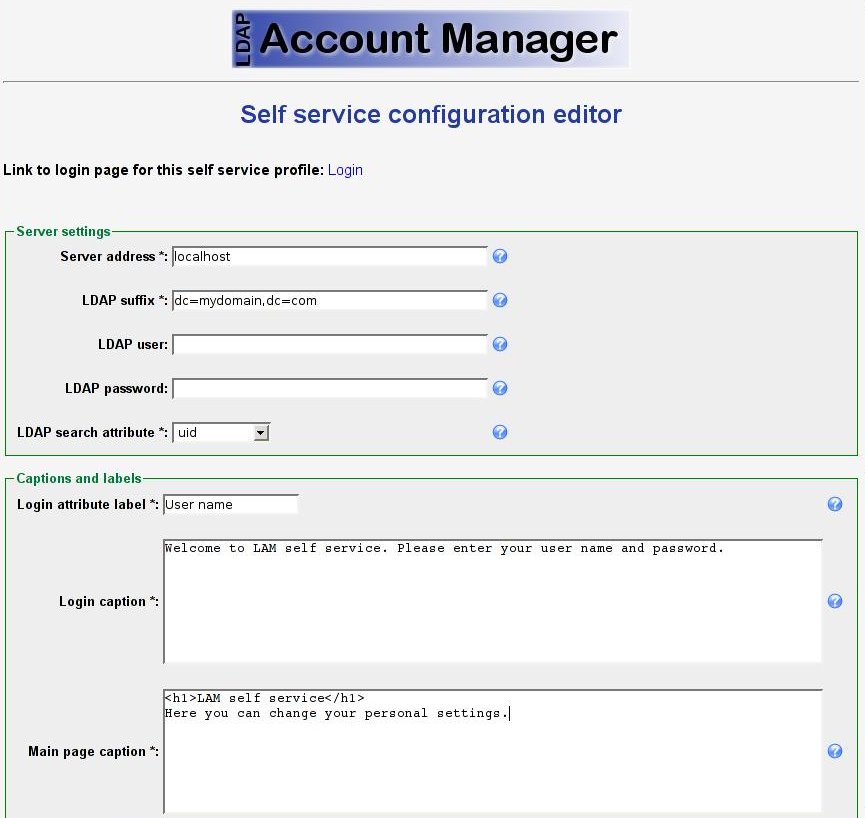This screenshot has width=865, height=818.
Task: Click the Server settings section legend
Action: pos(64,232)
